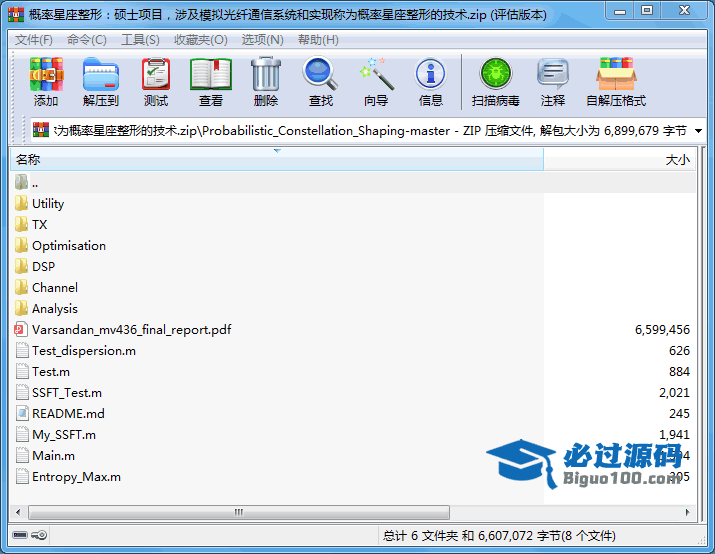Click the 添加 (Add) toolbar icon

point(46,74)
